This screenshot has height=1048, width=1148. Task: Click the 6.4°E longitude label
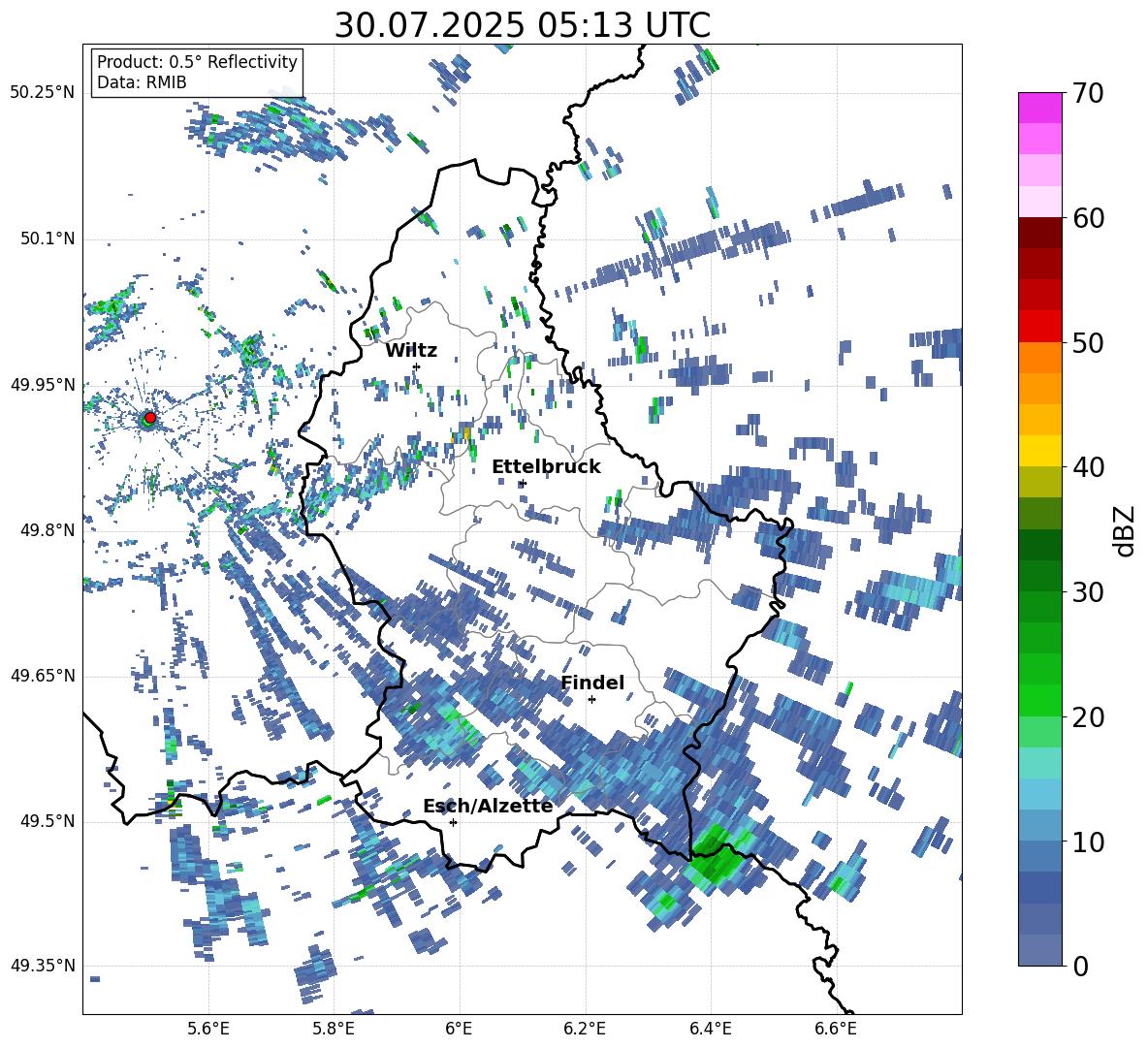point(710,1029)
